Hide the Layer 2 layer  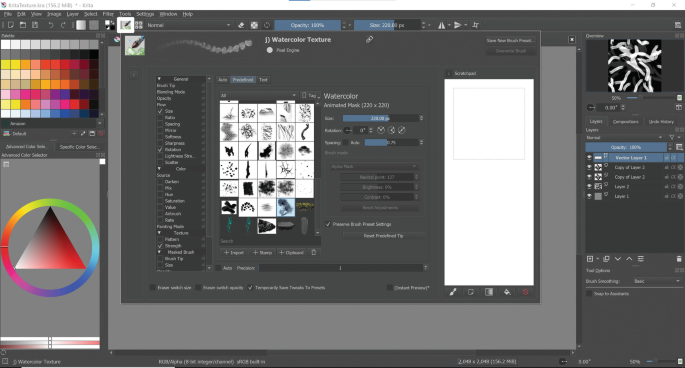click(x=589, y=187)
